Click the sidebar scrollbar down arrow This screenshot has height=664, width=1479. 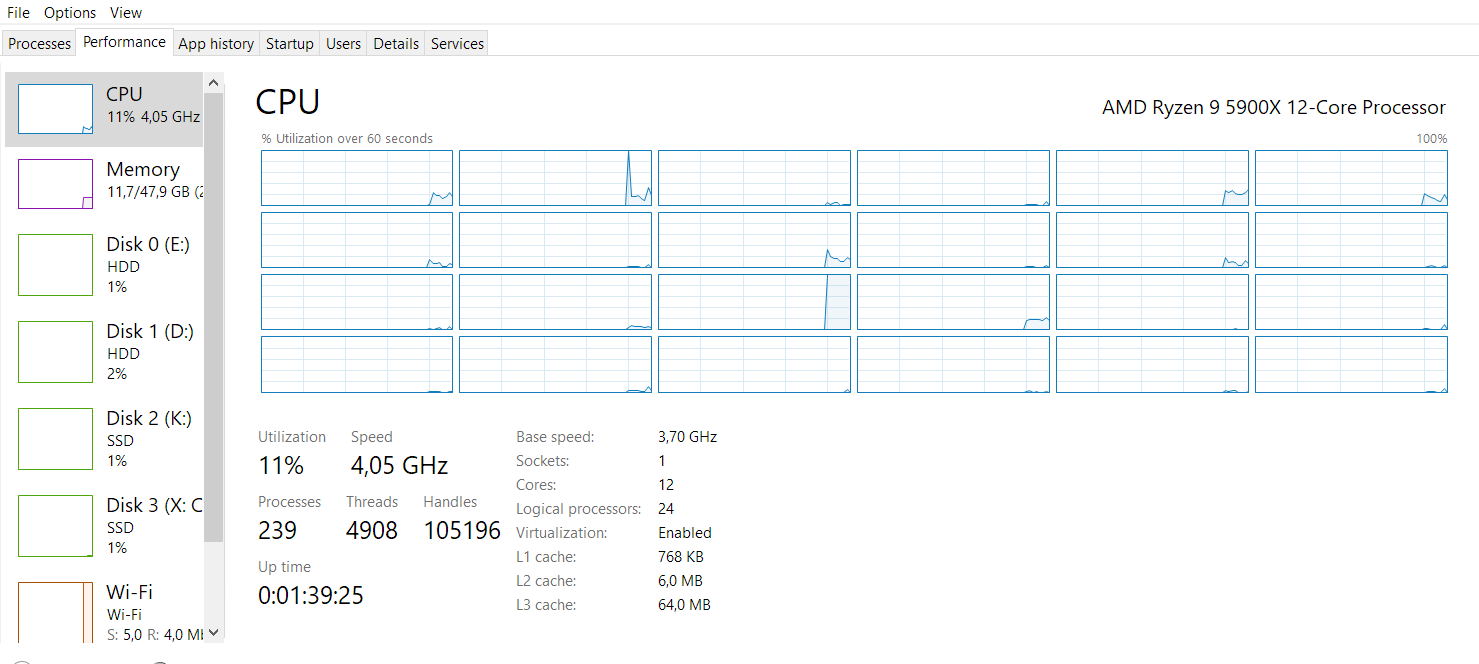pos(214,633)
